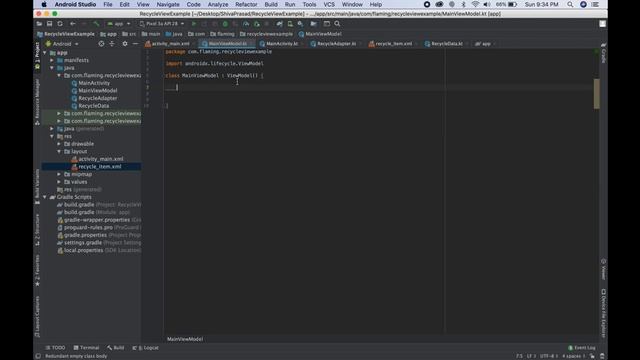Open the Device File Explorer side panel
Image resolution: width=640 pixels, height=360 pixels.
pos(603,313)
